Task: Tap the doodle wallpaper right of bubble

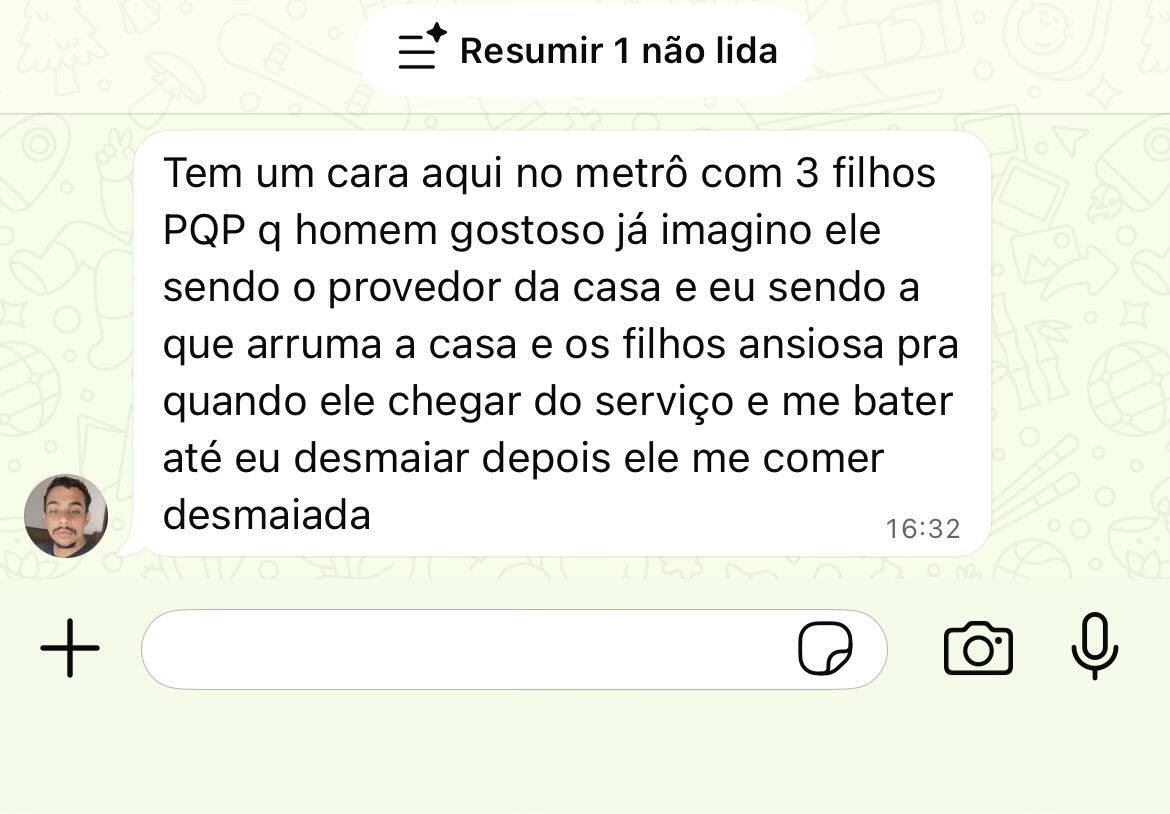Action: point(1080,343)
